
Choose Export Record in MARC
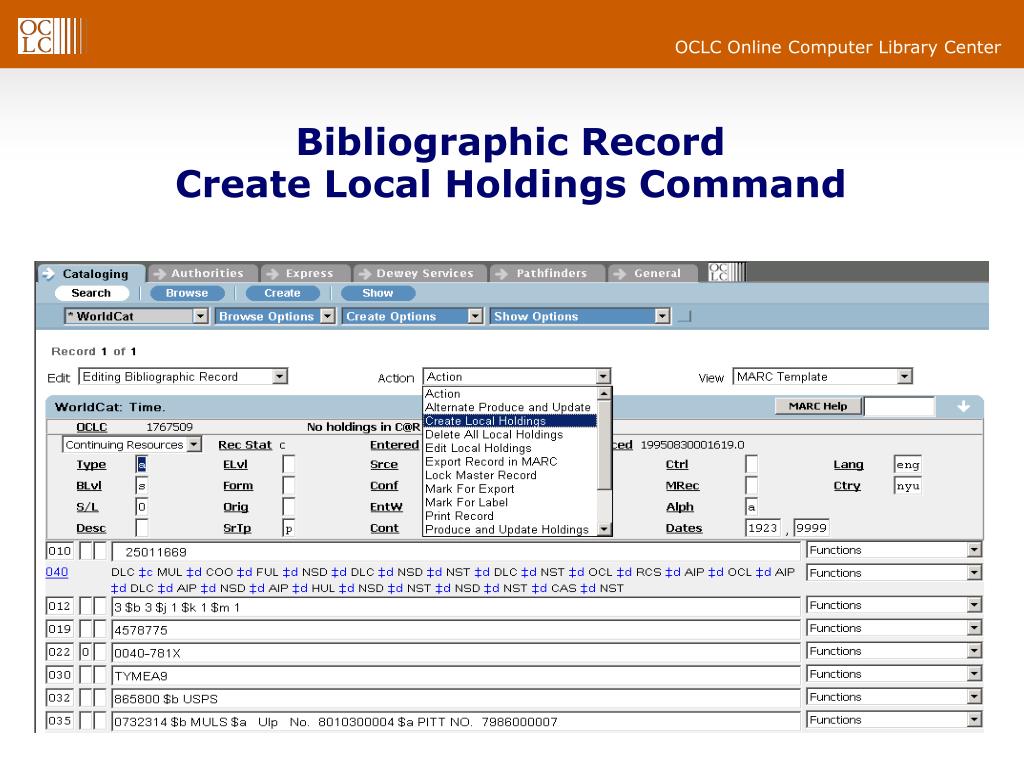[x=510, y=462]
